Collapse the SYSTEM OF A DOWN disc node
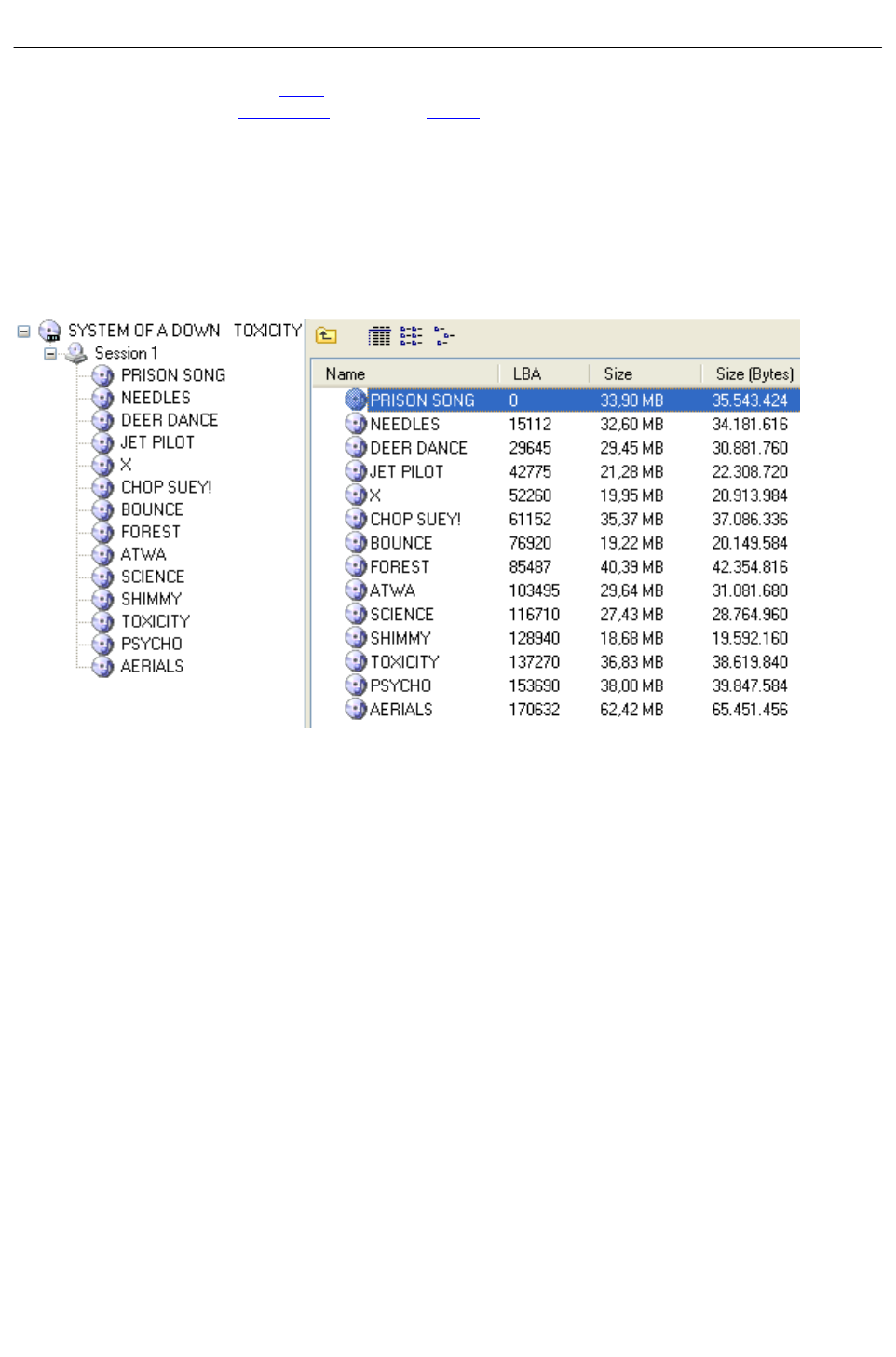The height and width of the screenshot is (1357, 896). tap(24, 331)
